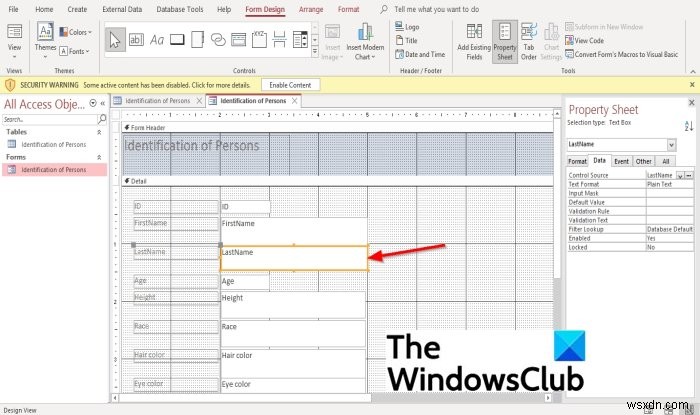
Task: Dismiss the security warning bar
Action: 692,84
